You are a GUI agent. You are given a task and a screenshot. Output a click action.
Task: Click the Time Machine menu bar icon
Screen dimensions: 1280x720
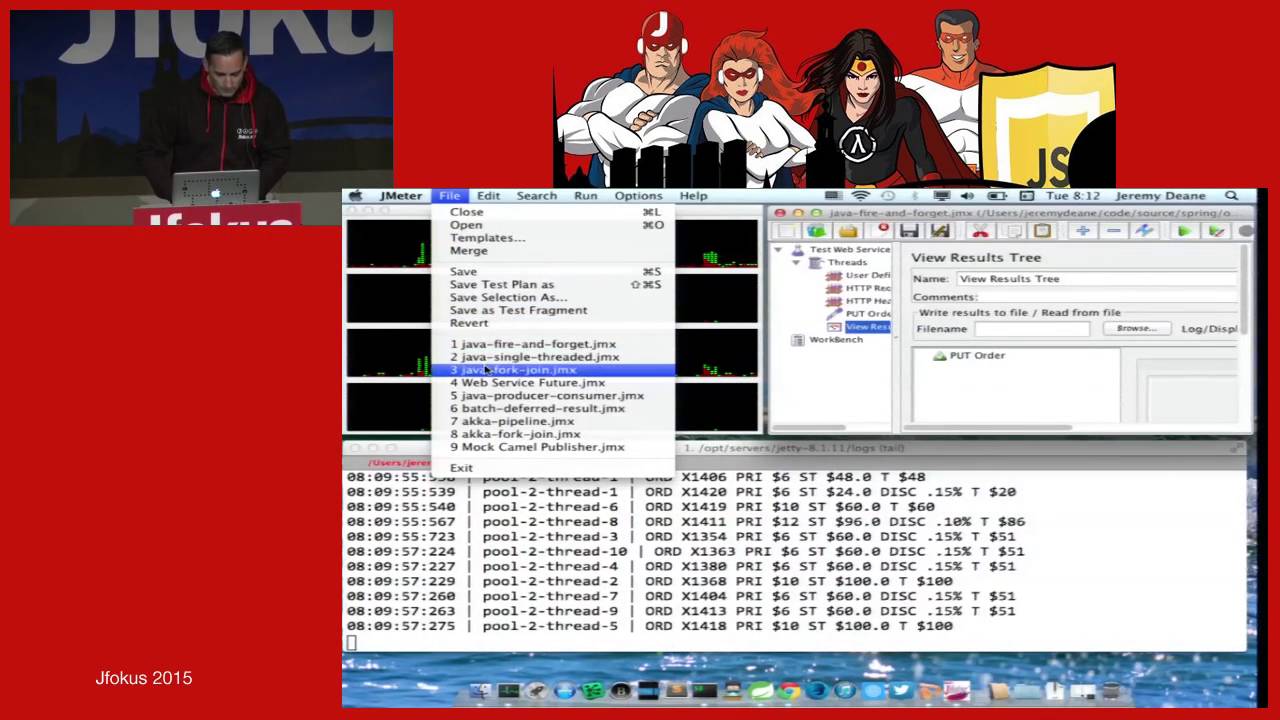888,196
